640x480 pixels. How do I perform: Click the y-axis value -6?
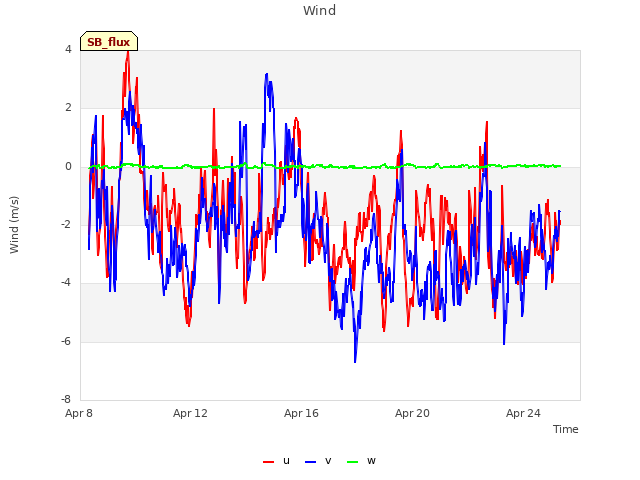tap(67, 341)
